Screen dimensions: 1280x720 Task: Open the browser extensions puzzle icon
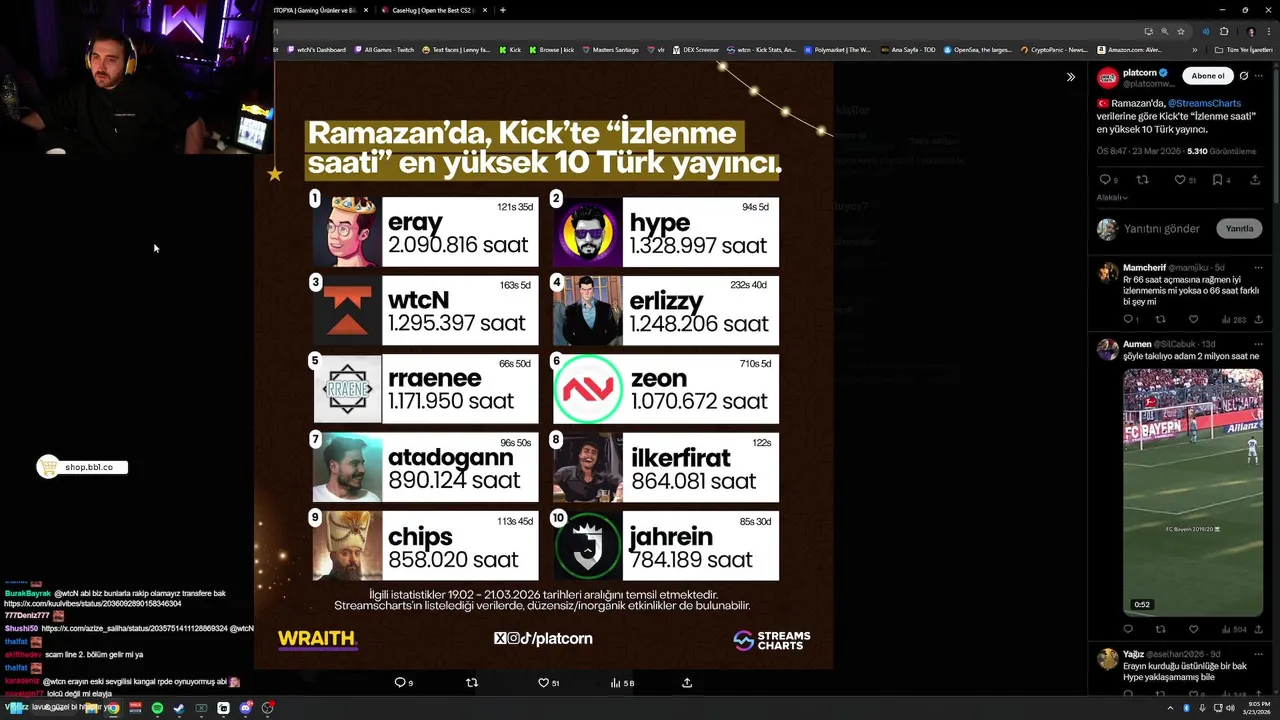coord(1223,31)
